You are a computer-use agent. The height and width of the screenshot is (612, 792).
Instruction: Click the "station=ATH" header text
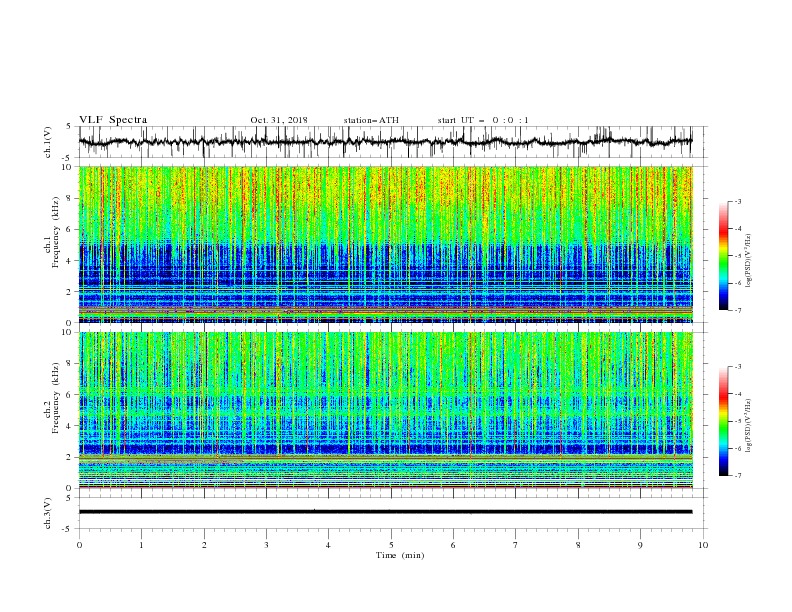pos(371,120)
